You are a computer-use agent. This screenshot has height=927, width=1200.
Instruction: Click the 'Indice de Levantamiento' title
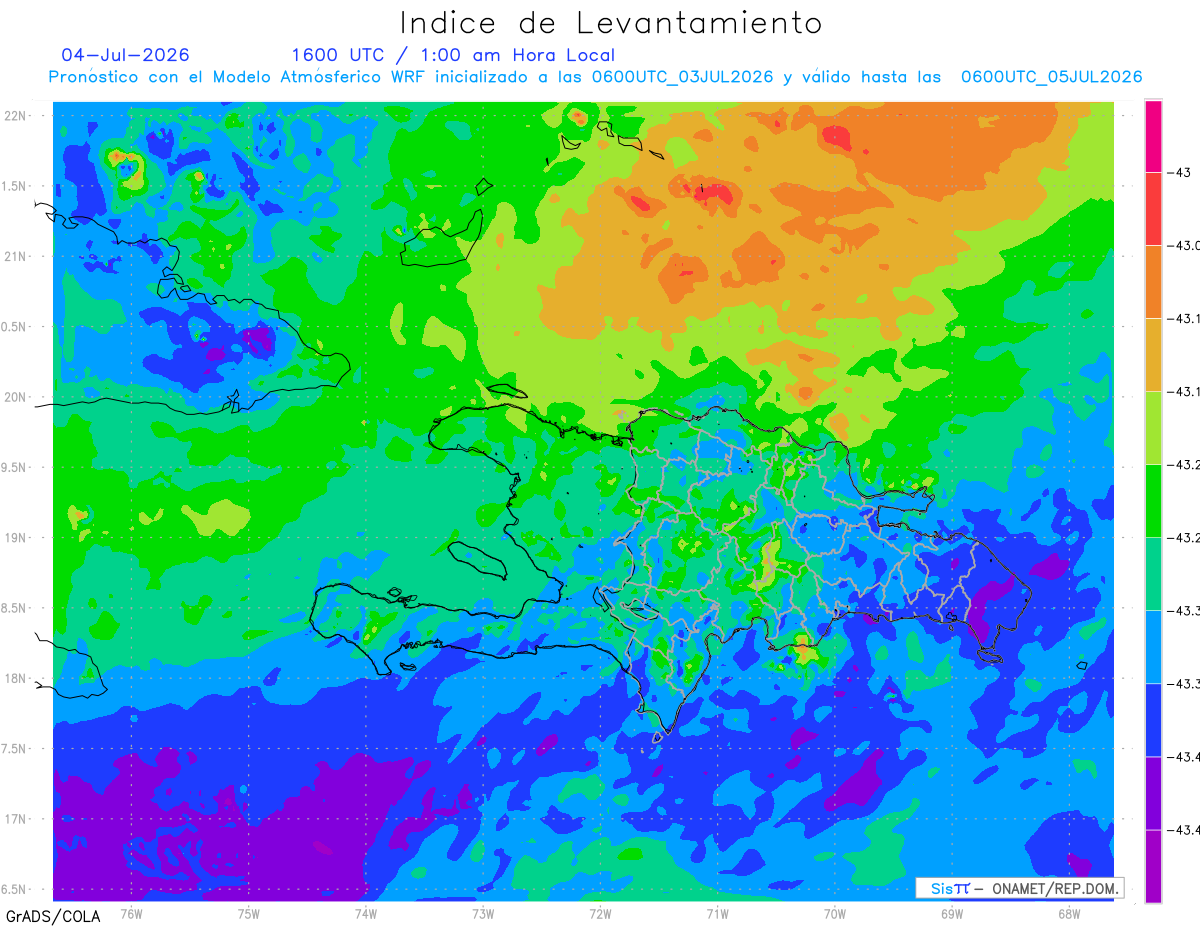[x=611, y=22]
